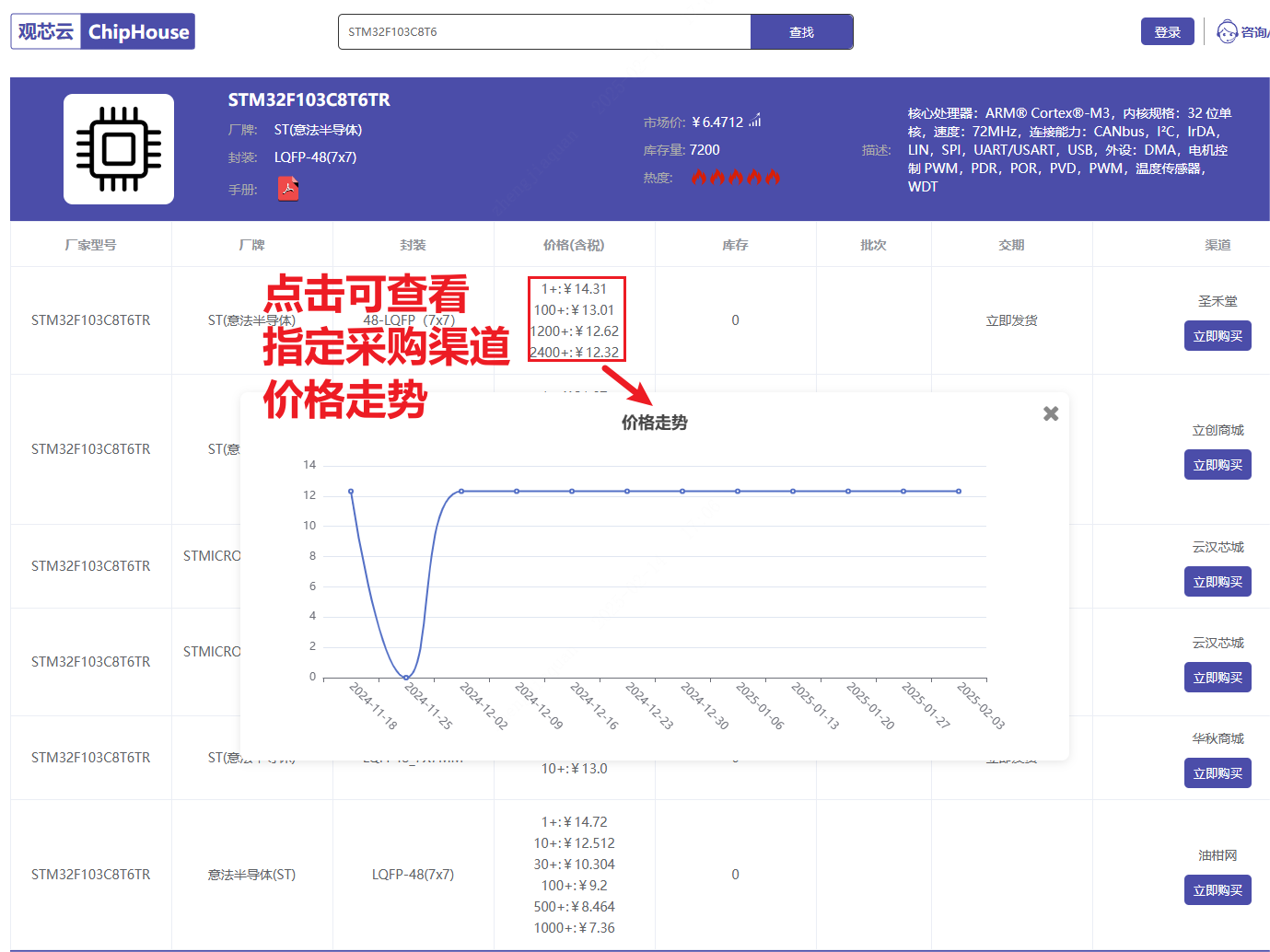Close the 价格走势 popup
Image resolution: width=1270 pixels, height=952 pixels.
click(x=1051, y=413)
